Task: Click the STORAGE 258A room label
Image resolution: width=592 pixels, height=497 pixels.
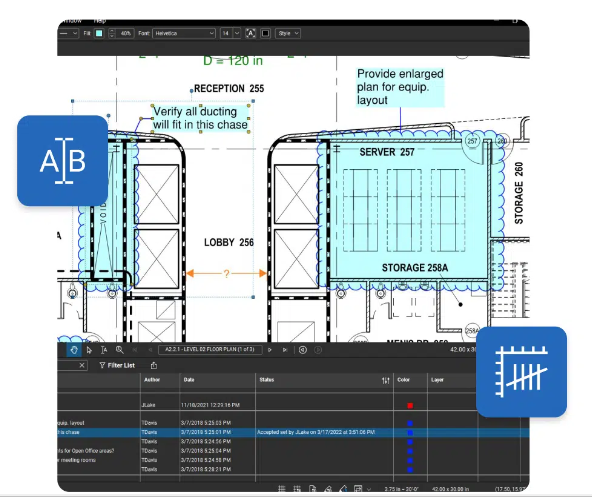Action: click(x=415, y=268)
